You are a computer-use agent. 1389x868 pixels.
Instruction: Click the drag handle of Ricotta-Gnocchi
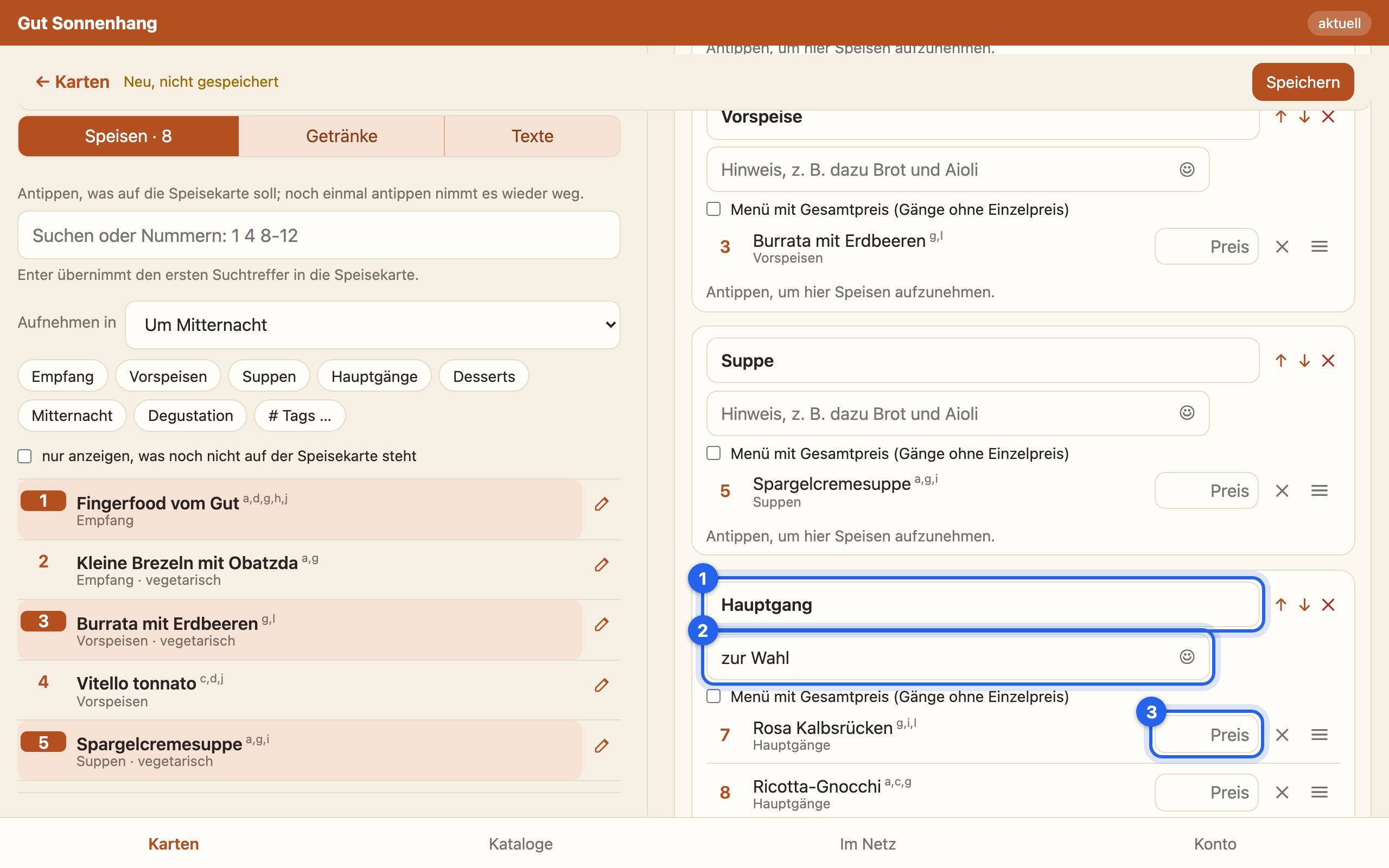[x=1319, y=793]
